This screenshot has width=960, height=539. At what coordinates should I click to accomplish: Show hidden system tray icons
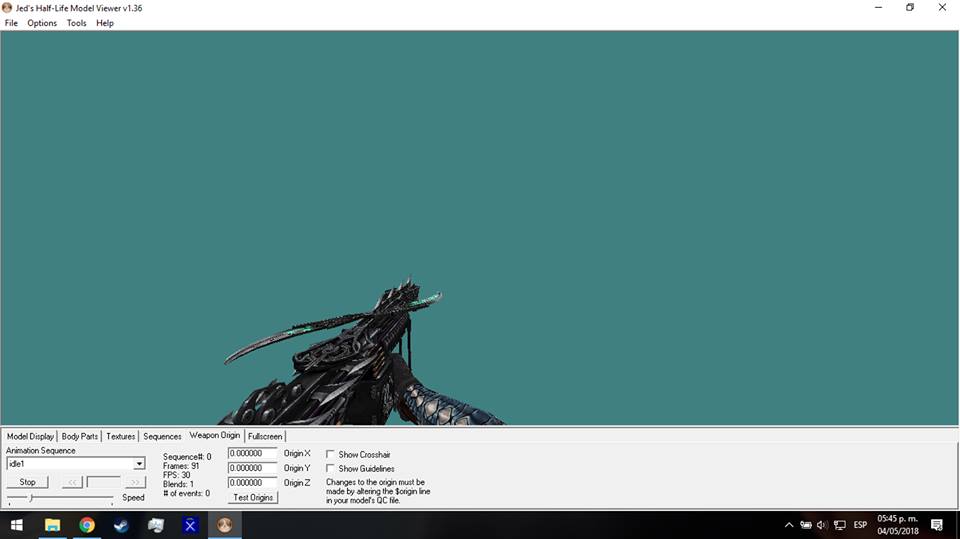pyautogui.click(x=789, y=525)
